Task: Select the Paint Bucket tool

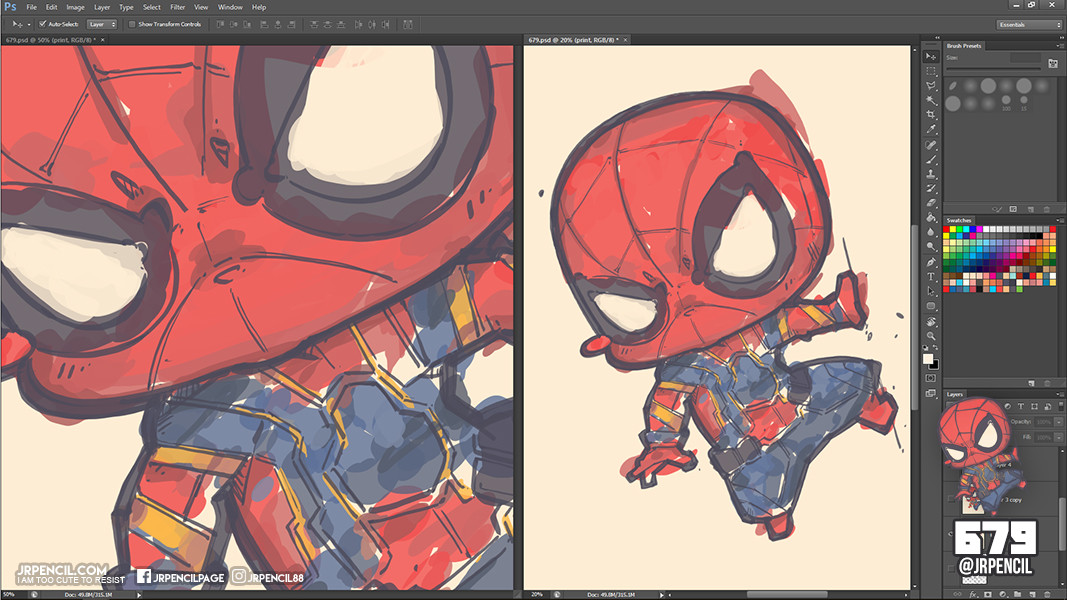Action: tap(931, 218)
